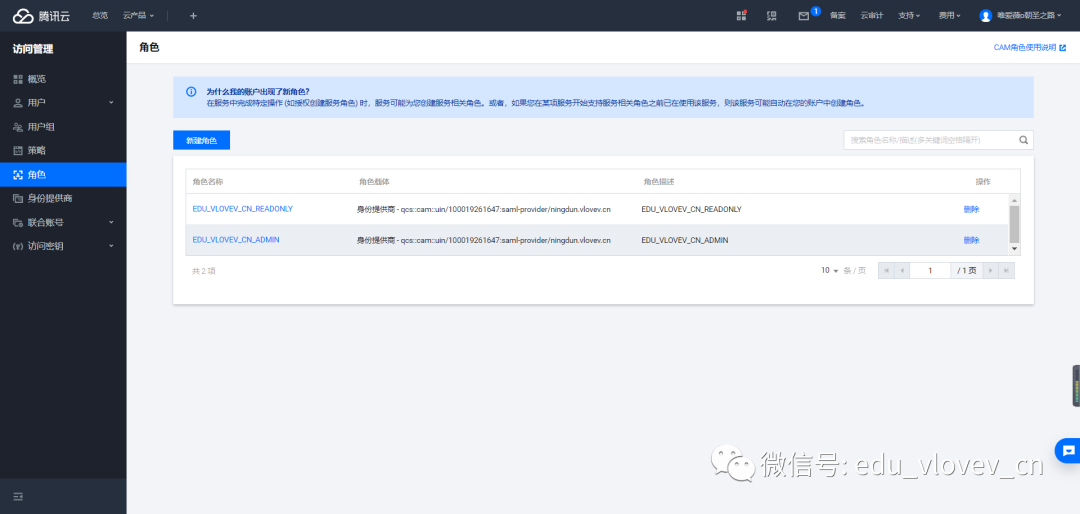
Task: Open the message mail icon
Action: pyautogui.click(x=803, y=16)
